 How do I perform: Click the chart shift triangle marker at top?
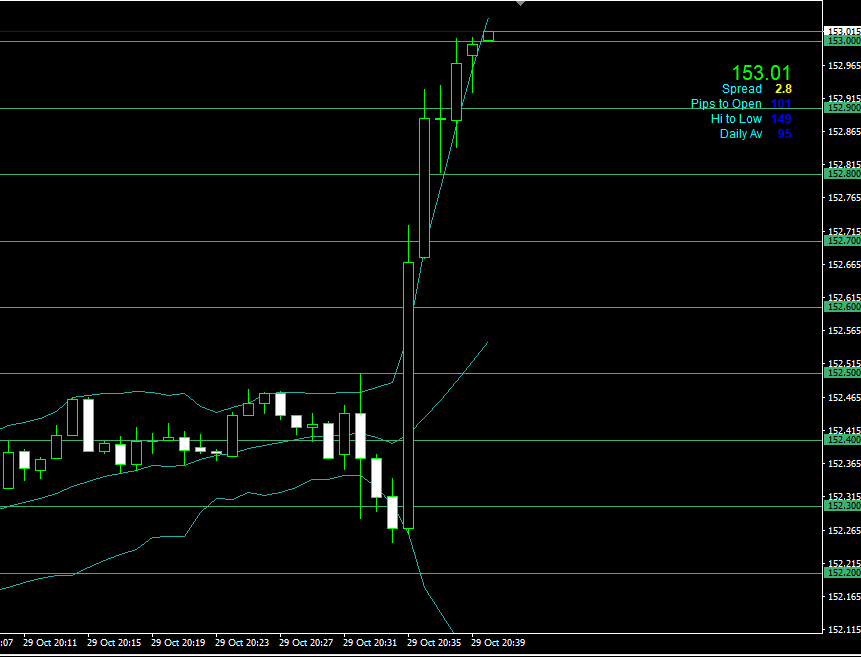point(519,4)
